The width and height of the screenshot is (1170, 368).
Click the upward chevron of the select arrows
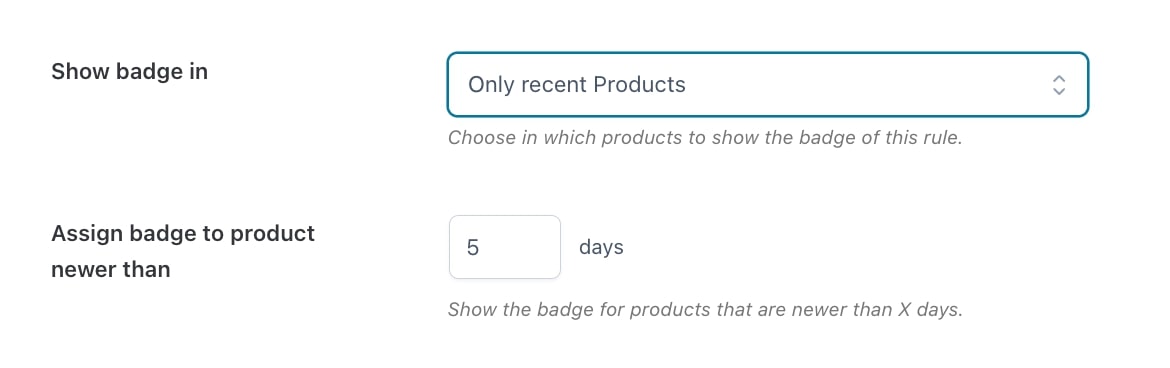[x=1058, y=78]
